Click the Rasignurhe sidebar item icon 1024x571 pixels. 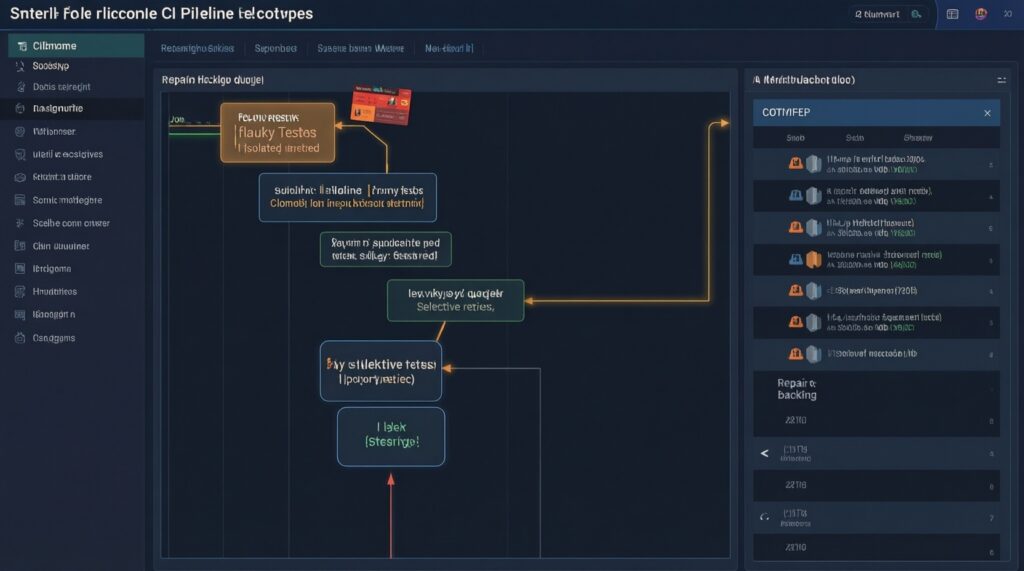pyautogui.click(x=20, y=108)
